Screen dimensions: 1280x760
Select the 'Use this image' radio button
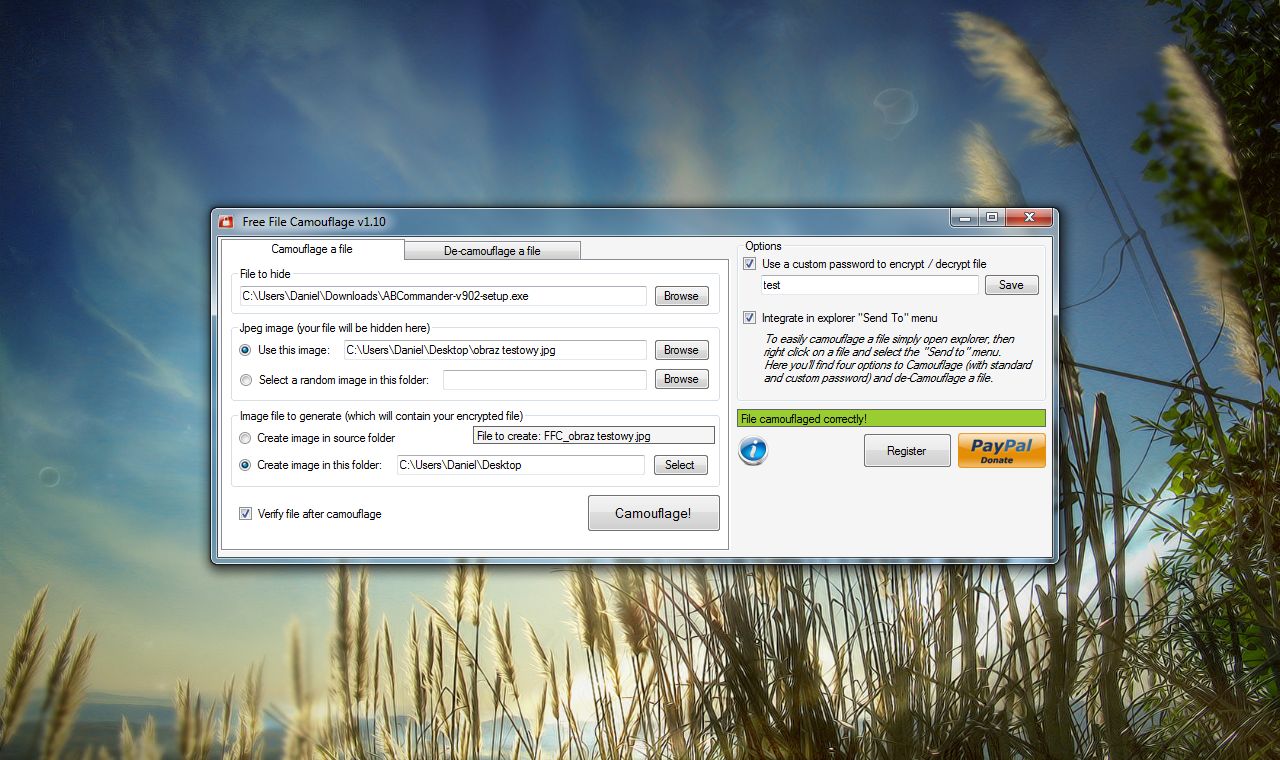point(246,350)
